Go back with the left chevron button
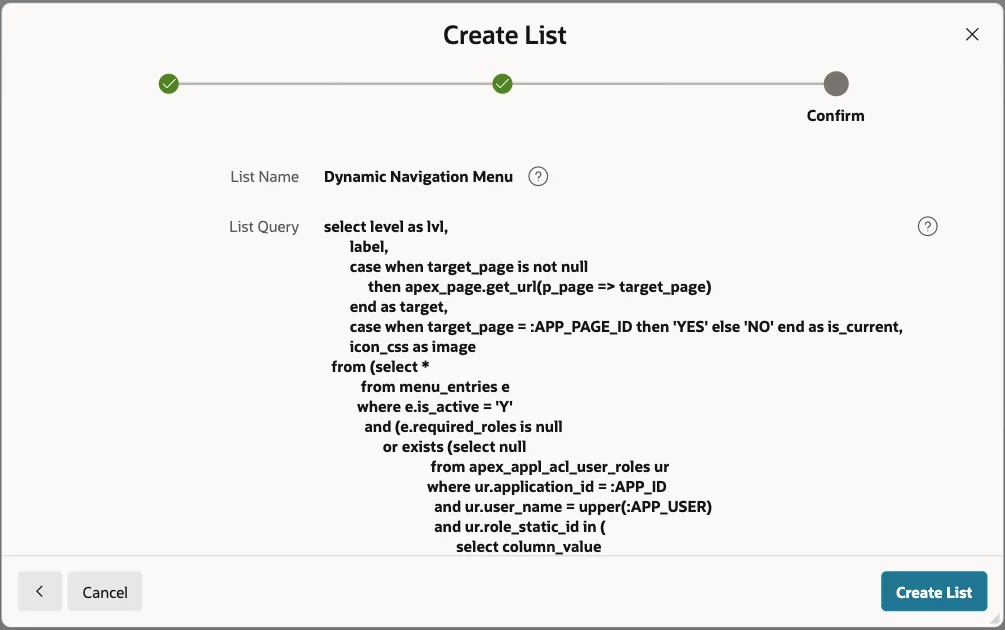 [x=40, y=591]
